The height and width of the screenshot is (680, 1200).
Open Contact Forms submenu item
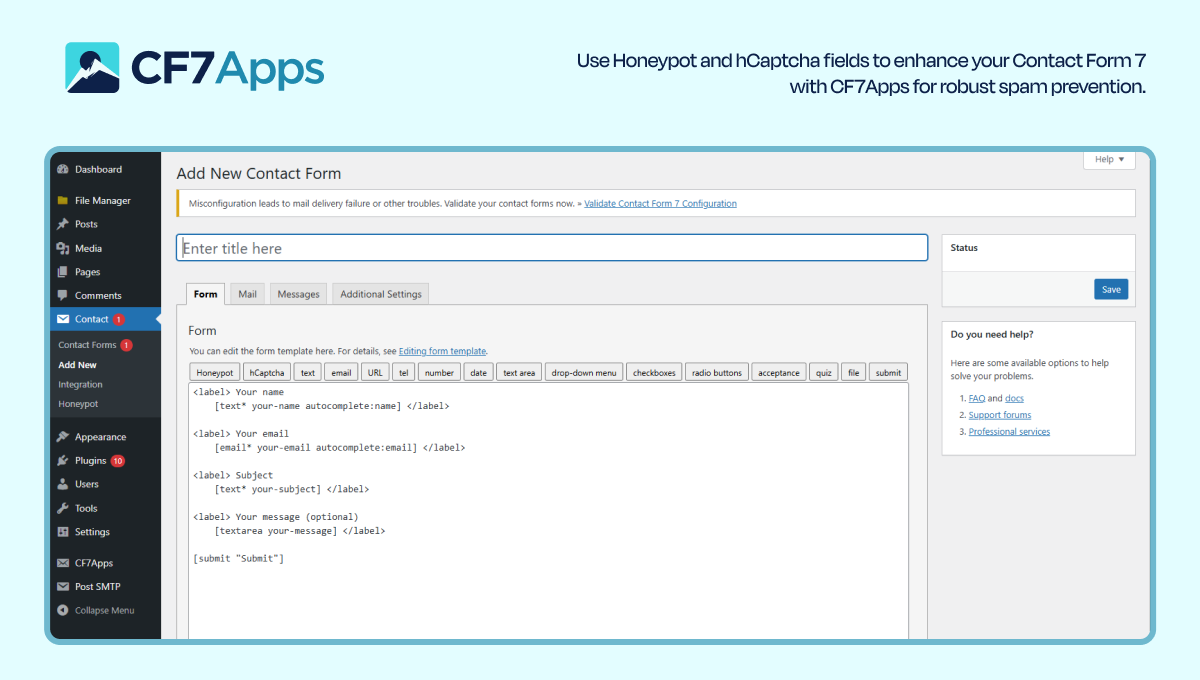point(87,345)
